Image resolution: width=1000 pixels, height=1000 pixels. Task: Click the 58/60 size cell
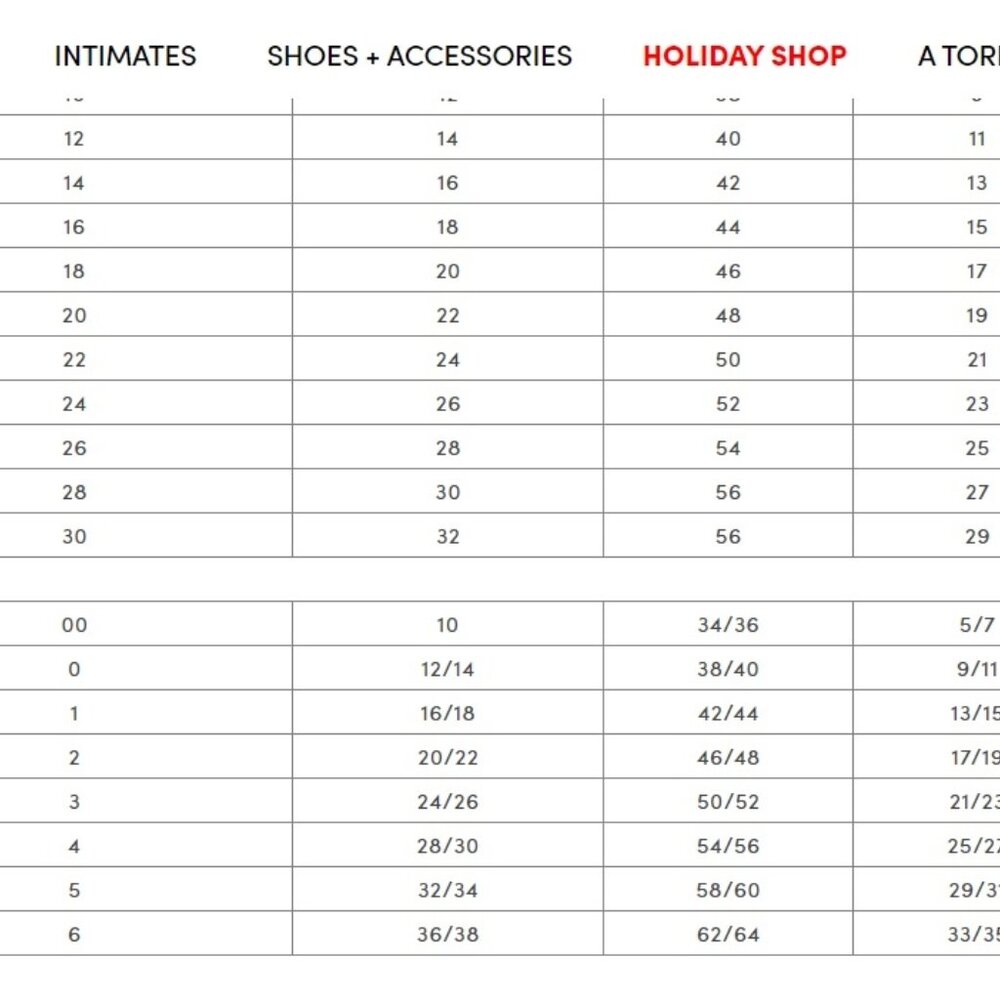728,890
